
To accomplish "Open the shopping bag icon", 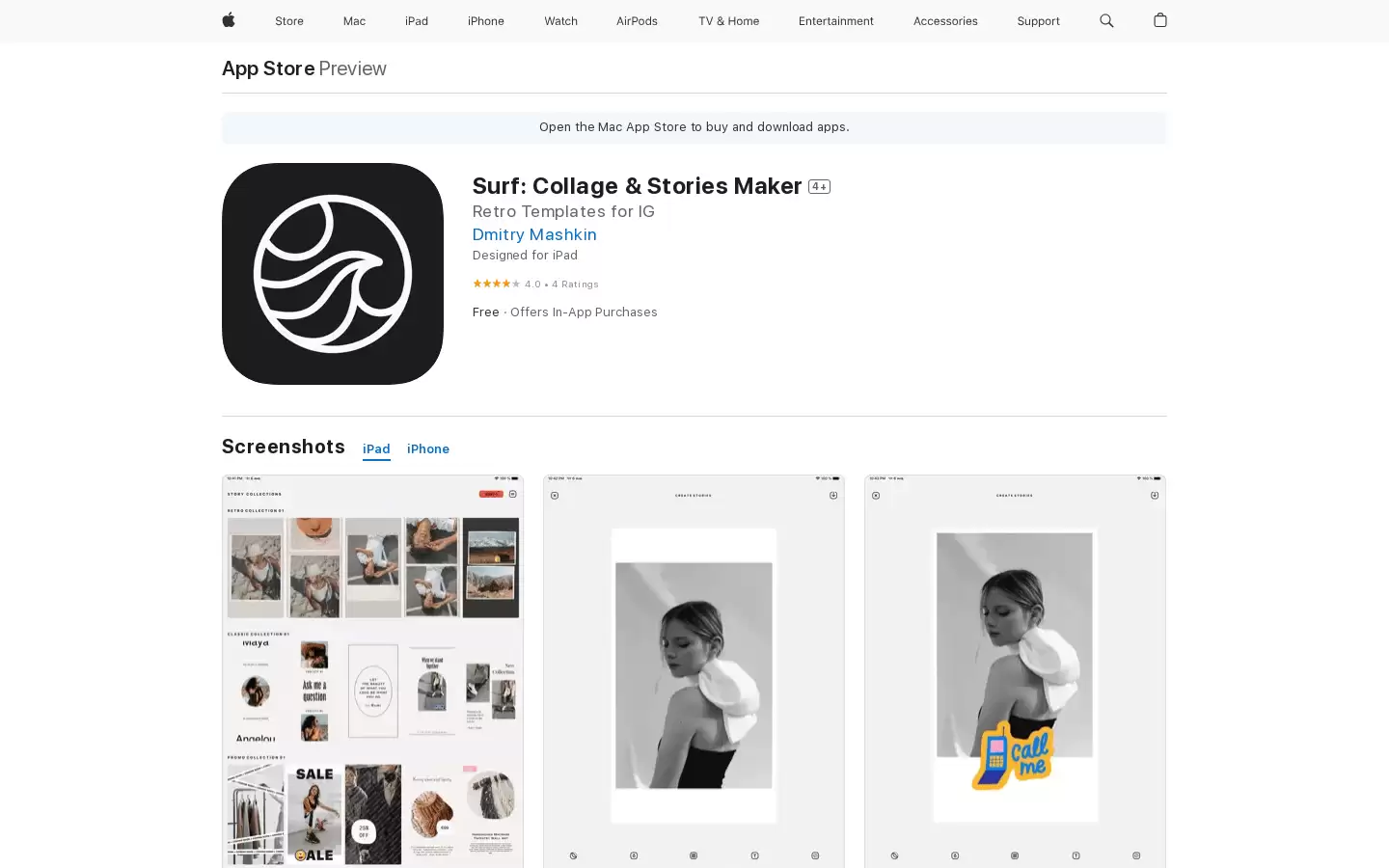I will (x=1160, y=20).
